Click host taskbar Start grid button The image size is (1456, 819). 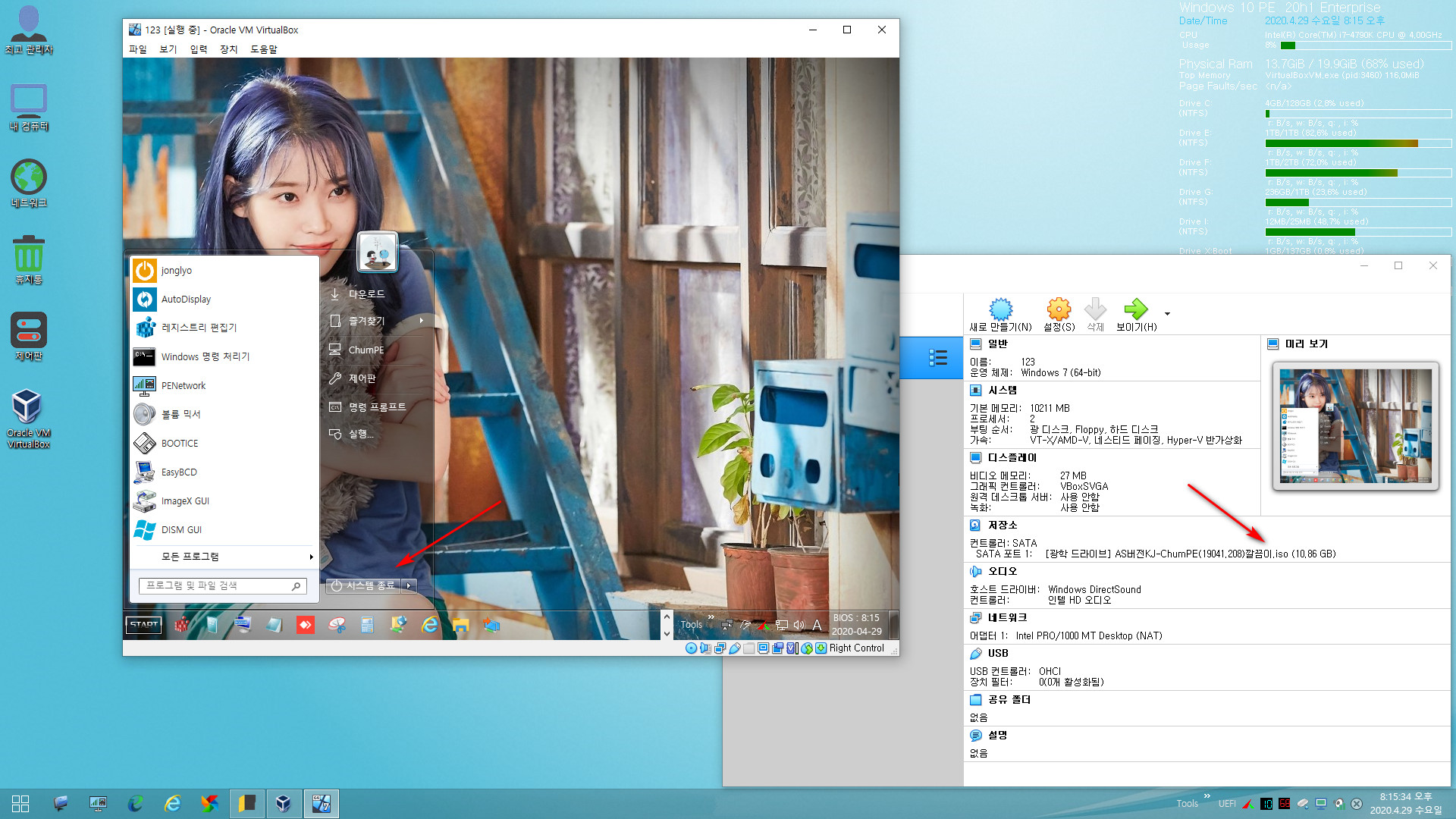click(20, 804)
